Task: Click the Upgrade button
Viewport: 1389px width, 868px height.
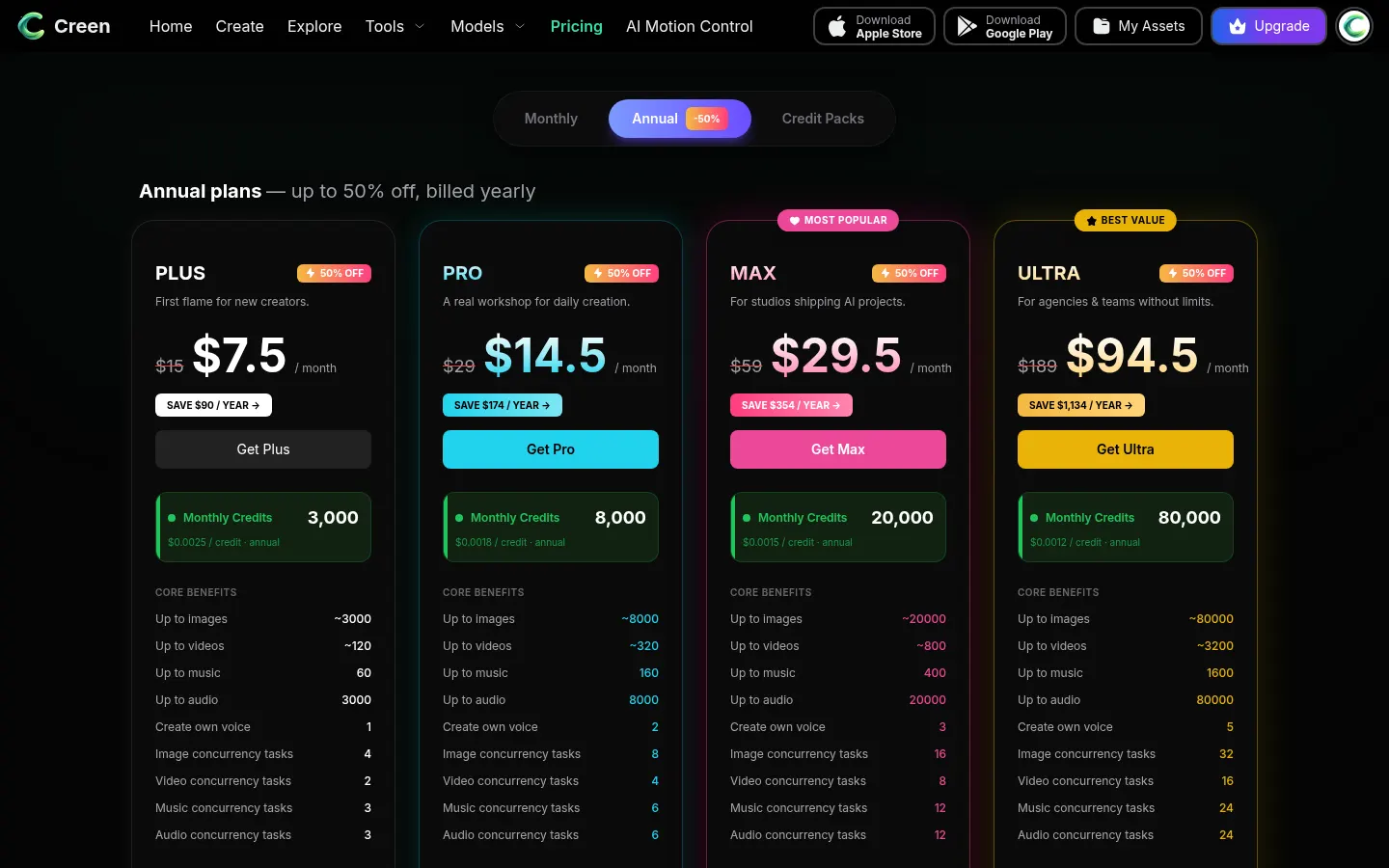Action: coord(1268,26)
